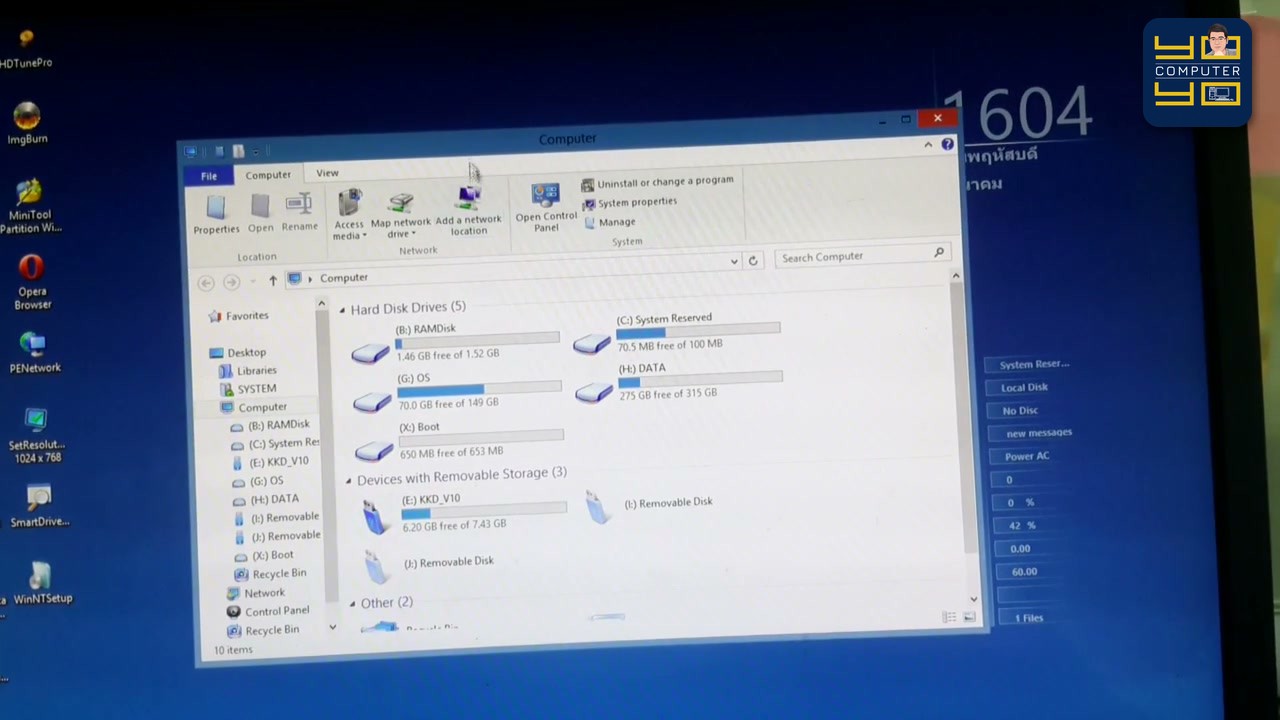Open MiniTool Partition Wizard desktop icon

tap(30, 205)
